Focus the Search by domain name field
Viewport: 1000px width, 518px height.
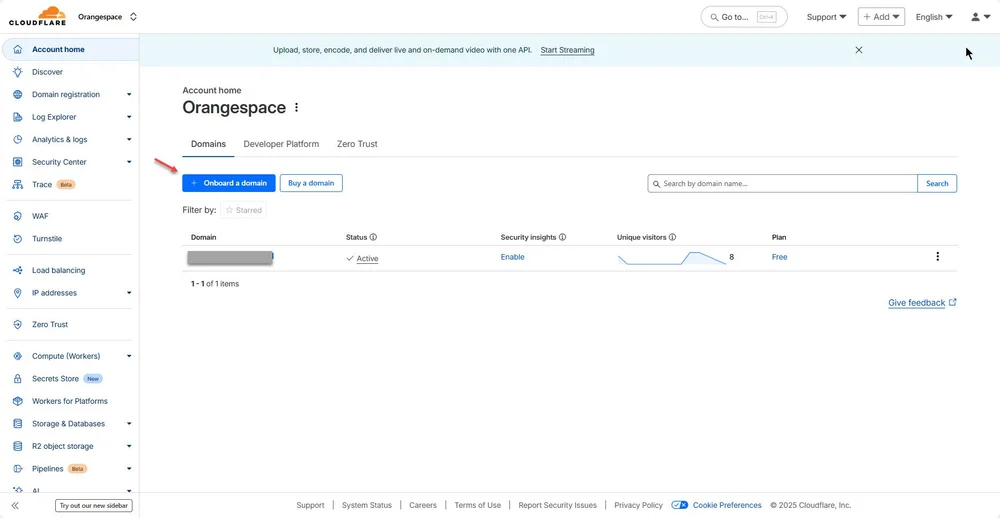click(x=783, y=184)
